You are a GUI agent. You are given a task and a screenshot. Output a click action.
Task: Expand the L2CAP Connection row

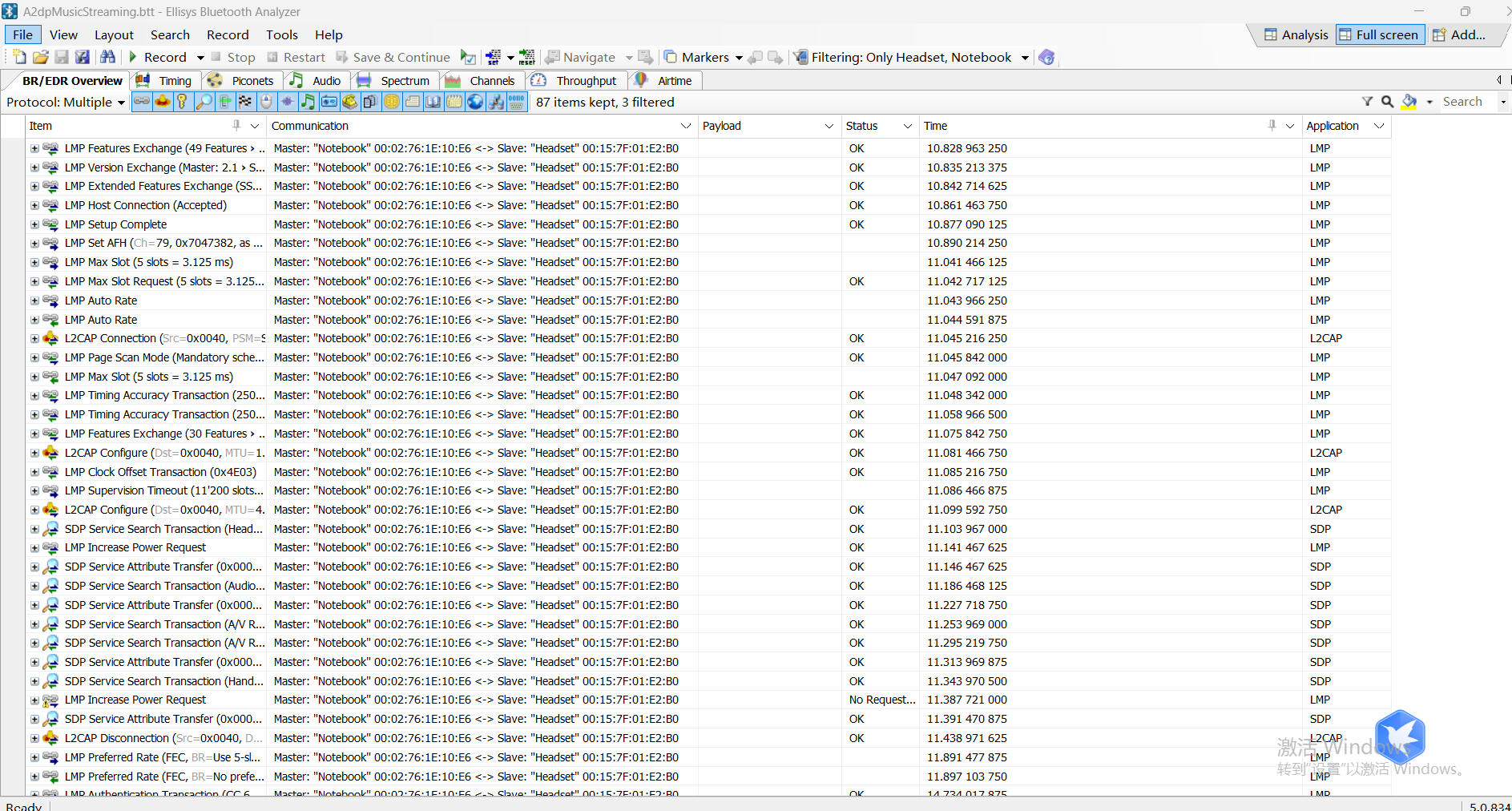34,339
